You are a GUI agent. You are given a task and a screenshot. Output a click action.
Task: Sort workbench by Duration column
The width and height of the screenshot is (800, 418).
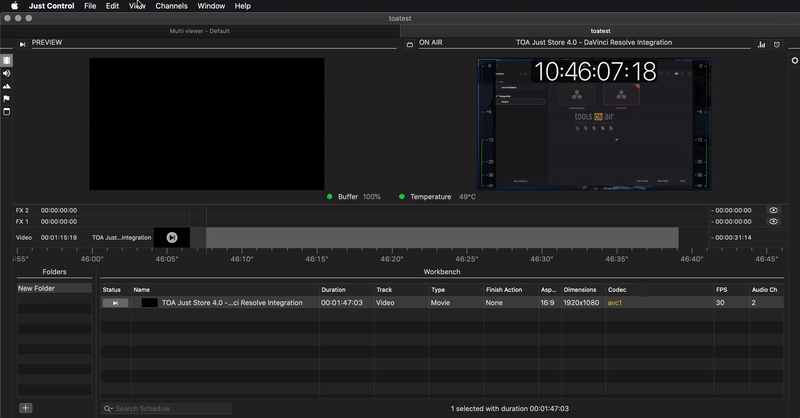[x=346, y=290]
